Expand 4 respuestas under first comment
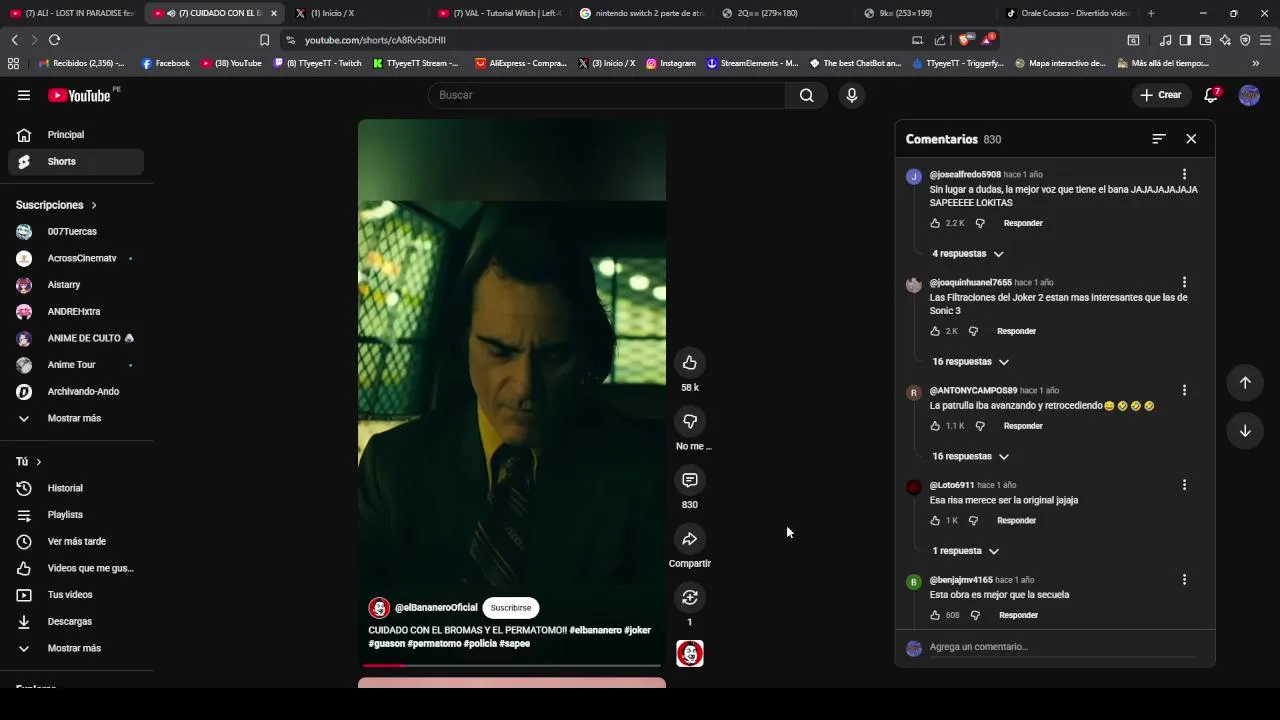This screenshot has width=1280, height=720. coord(967,254)
